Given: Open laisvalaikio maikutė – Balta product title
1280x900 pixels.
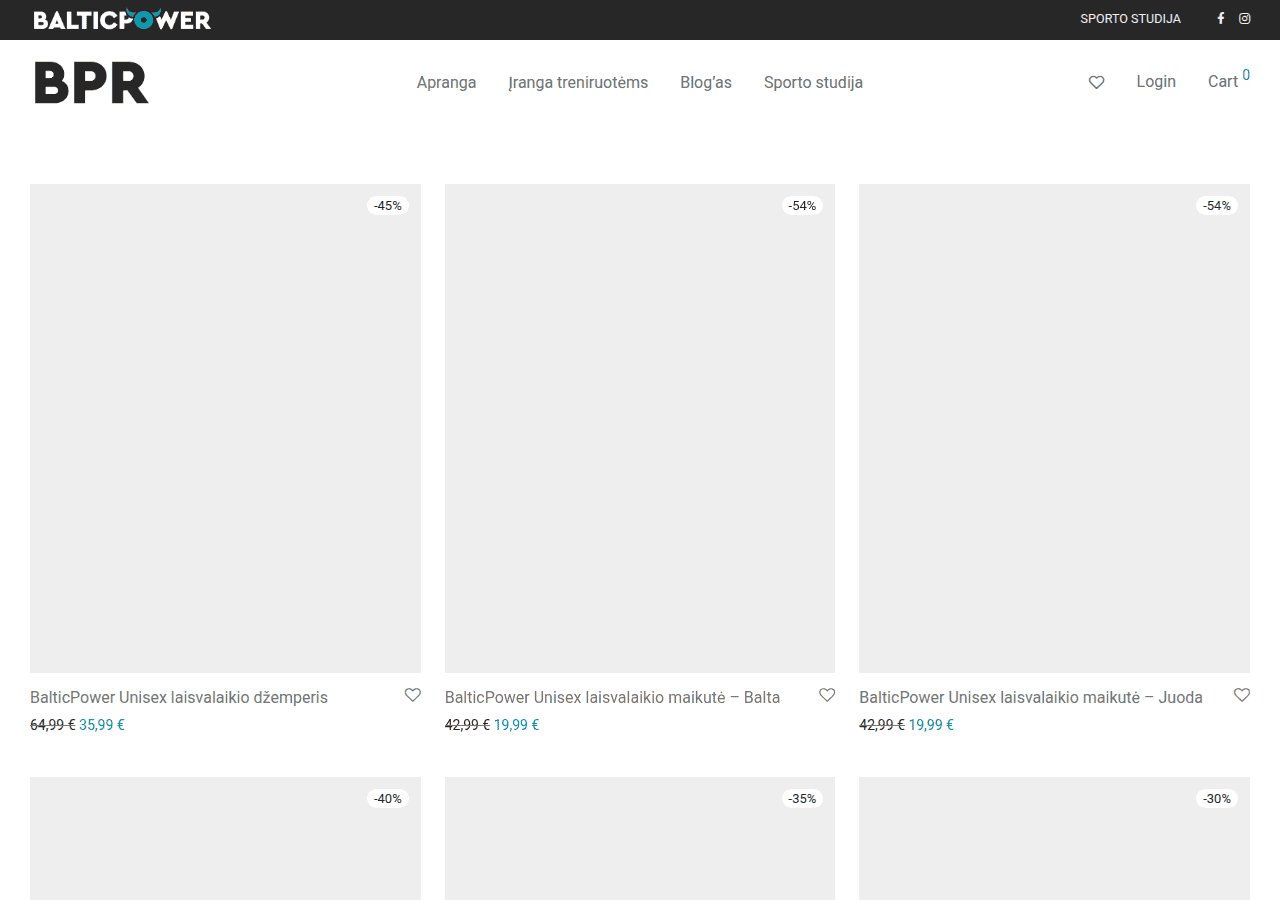Looking at the screenshot, I should [x=612, y=697].
